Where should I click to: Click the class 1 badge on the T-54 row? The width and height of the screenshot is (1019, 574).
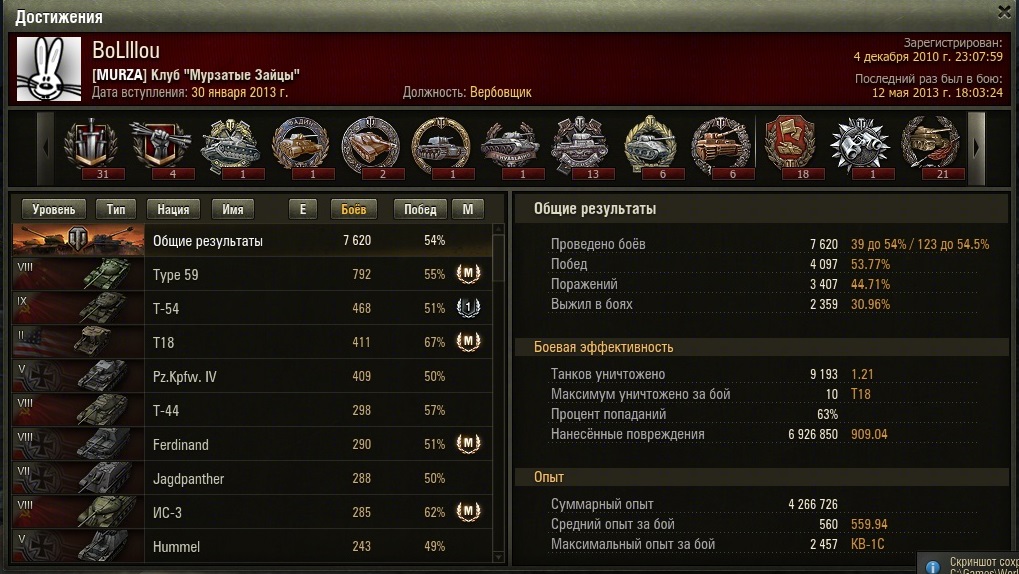point(468,307)
